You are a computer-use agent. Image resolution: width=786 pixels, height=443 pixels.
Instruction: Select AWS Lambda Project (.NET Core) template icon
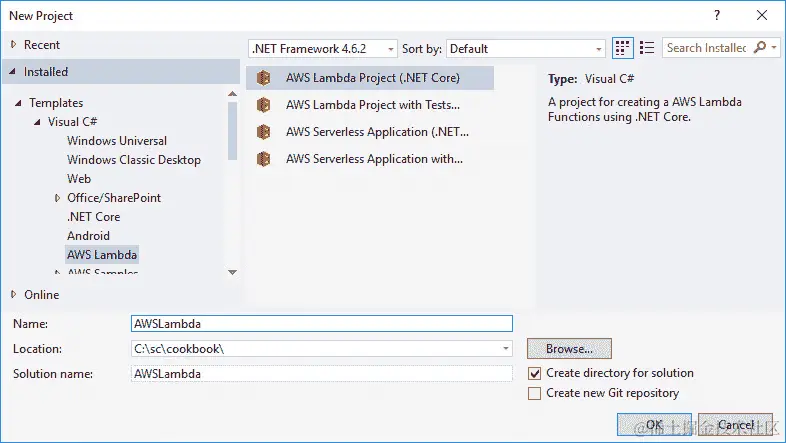click(264, 78)
